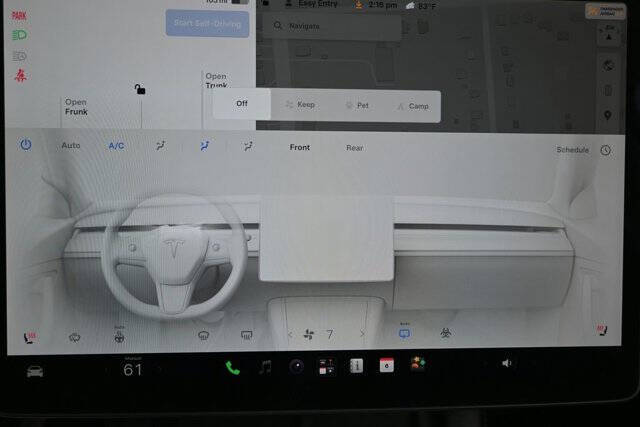Tap the map globe satellite view icon

pyautogui.click(x=608, y=65)
